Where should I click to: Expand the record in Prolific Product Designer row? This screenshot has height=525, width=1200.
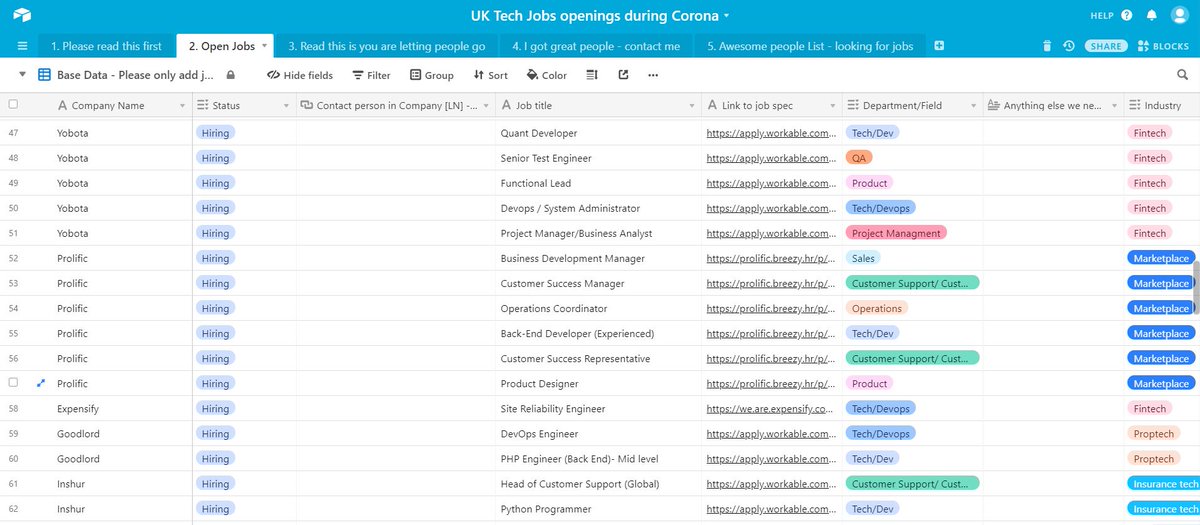tap(41, 383)
